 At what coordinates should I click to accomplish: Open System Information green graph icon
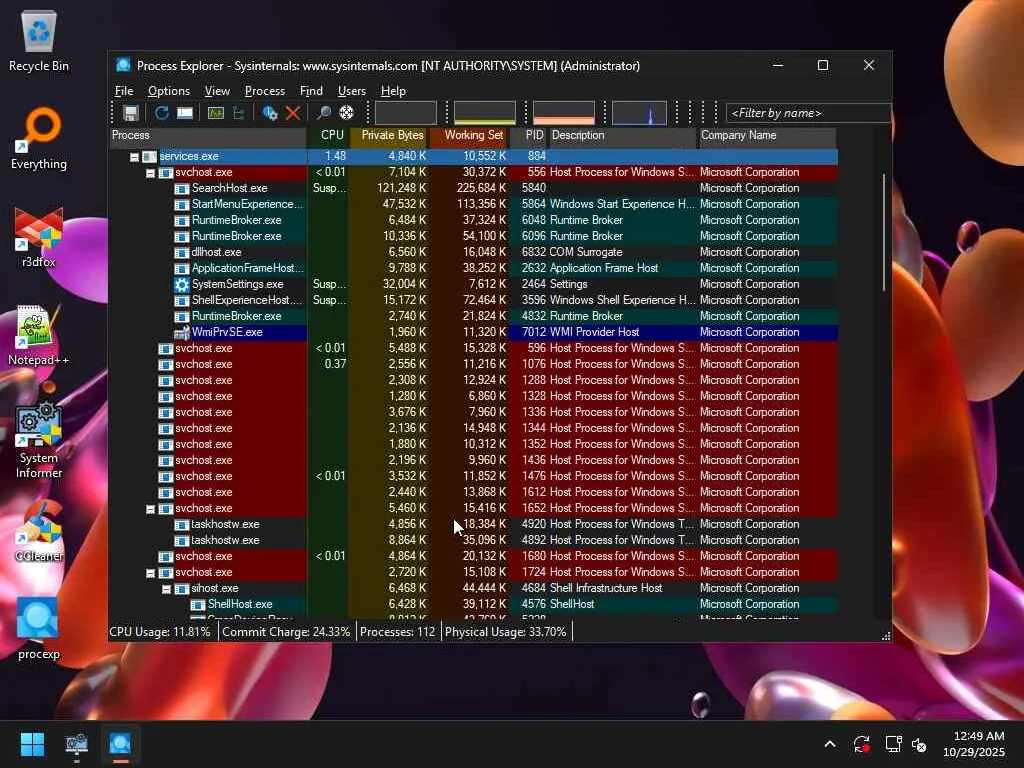[216, 113]
